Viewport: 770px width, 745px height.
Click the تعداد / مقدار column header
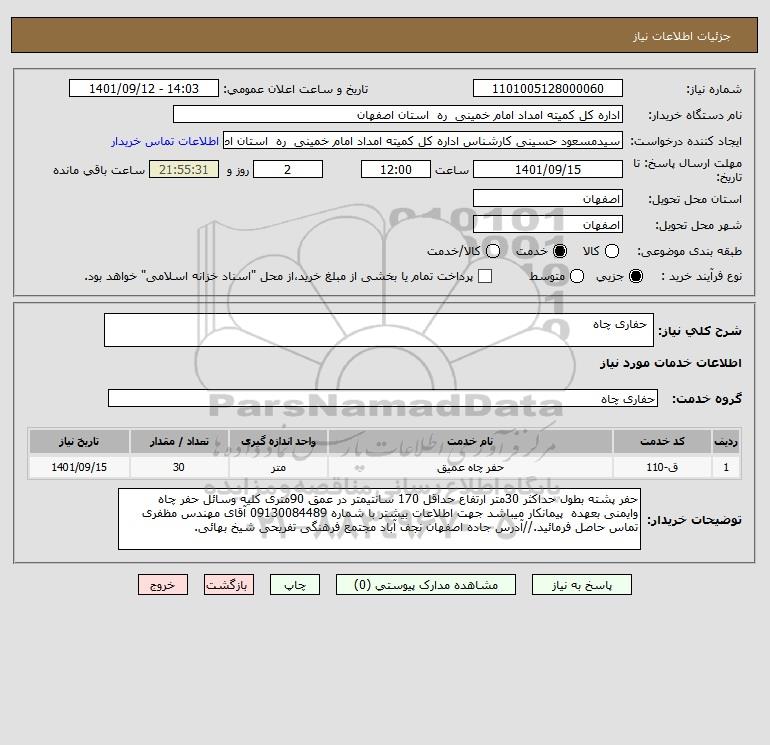click(179, 441)
